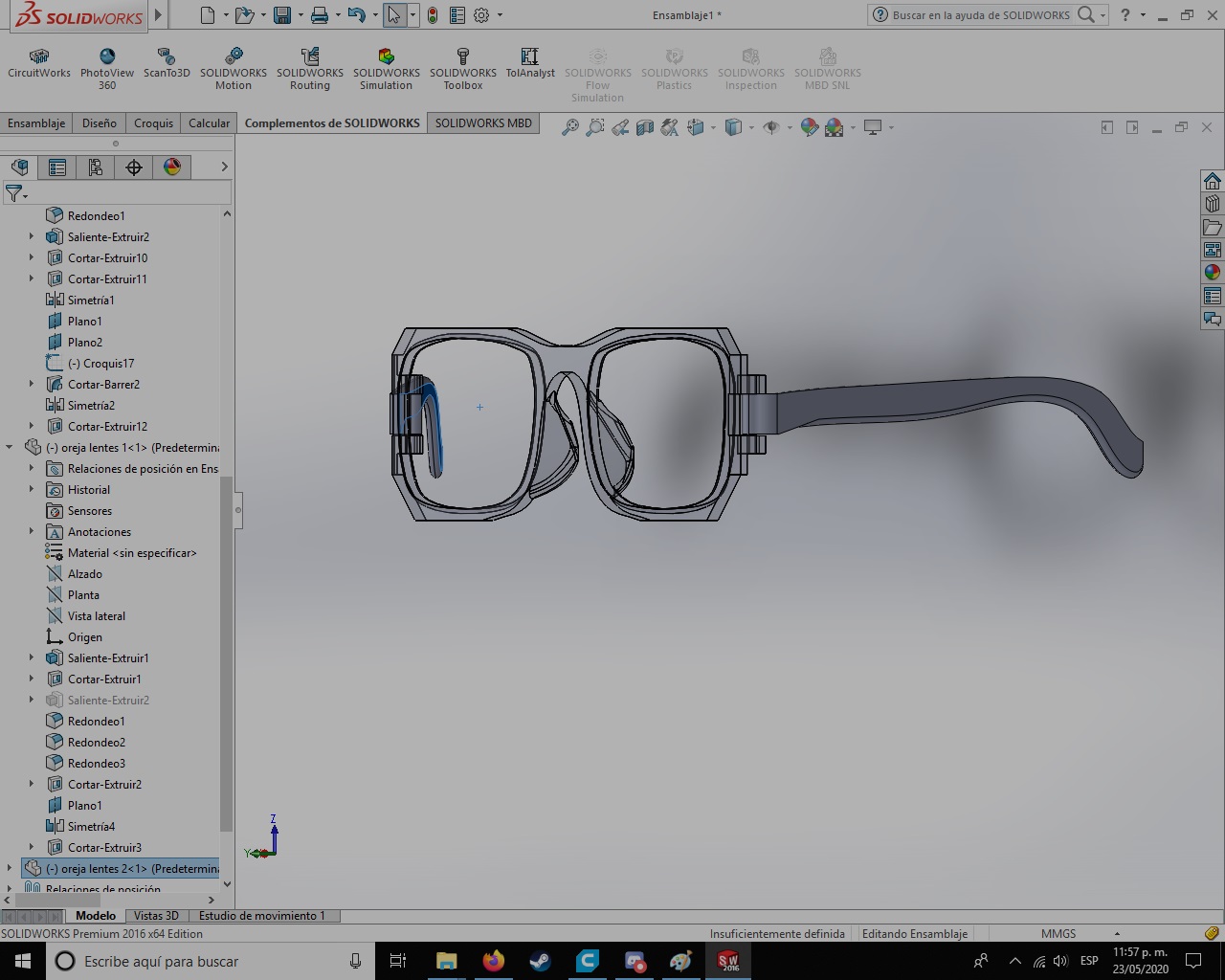
Task: Open the Design Library in task pane
Action: [x=1213, y=204]
